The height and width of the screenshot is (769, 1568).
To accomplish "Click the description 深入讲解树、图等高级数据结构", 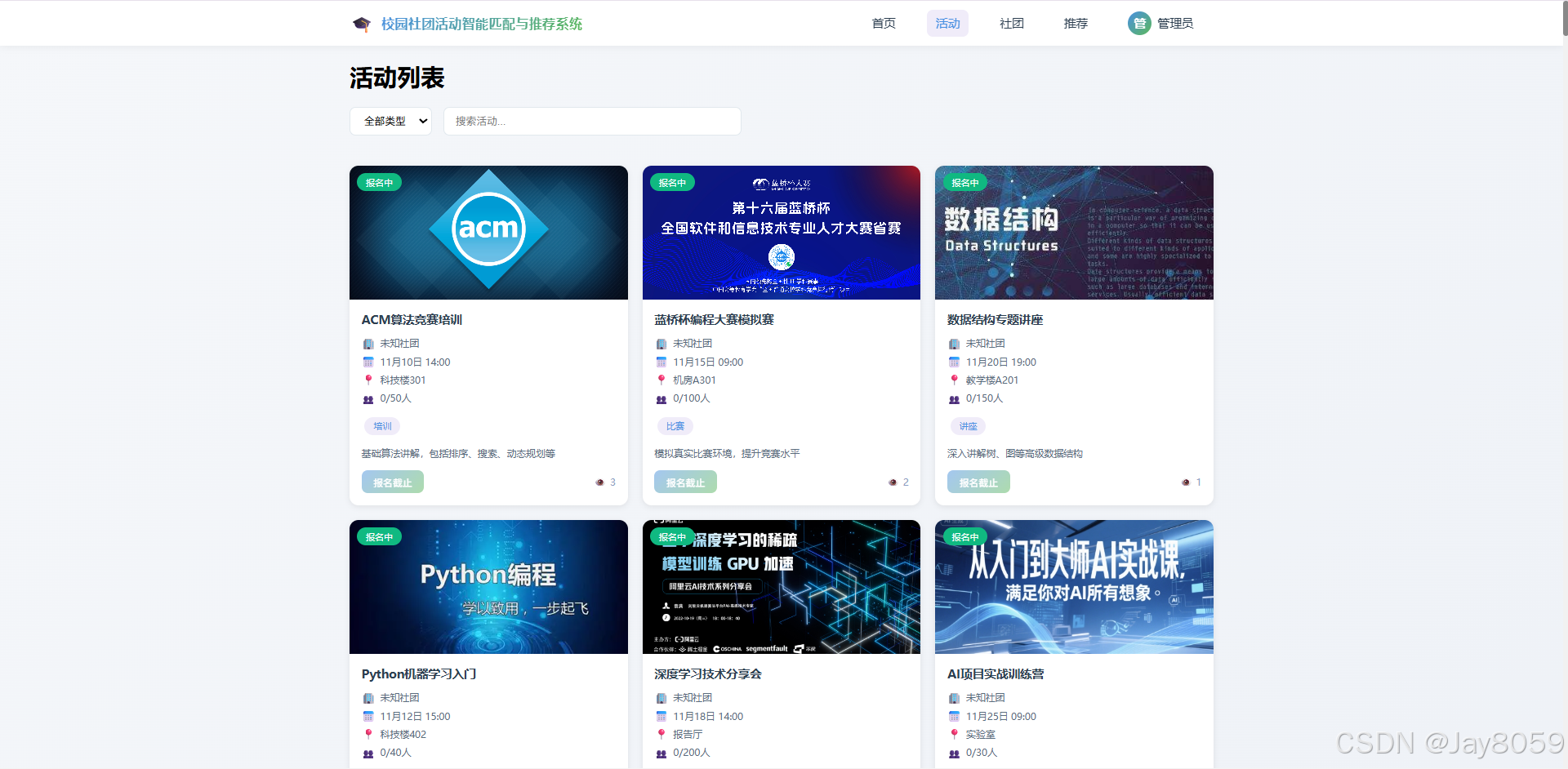I will click(1015, 454).
